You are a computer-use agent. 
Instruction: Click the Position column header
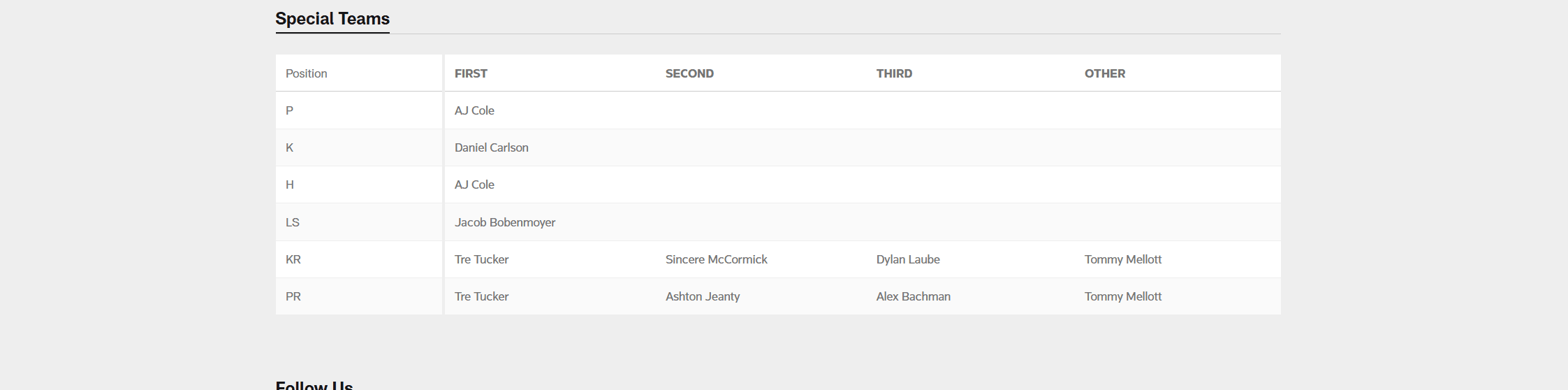tap(306, 73)
